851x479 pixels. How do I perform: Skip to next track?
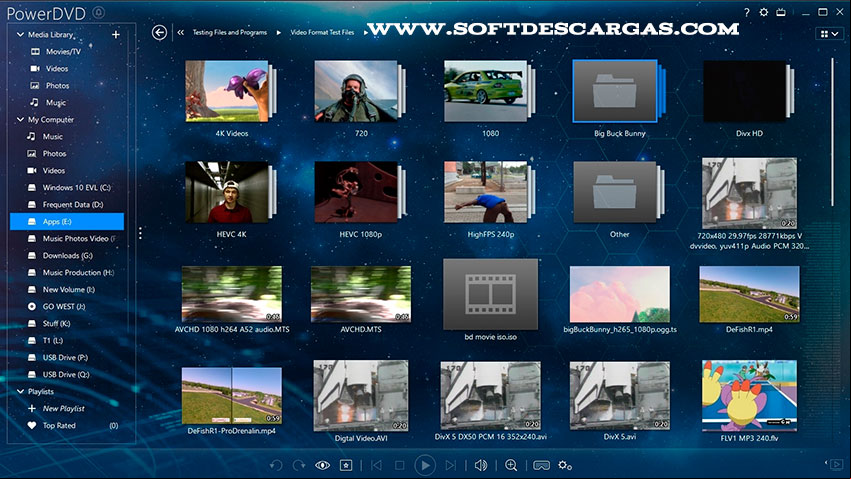coord(450,465)
